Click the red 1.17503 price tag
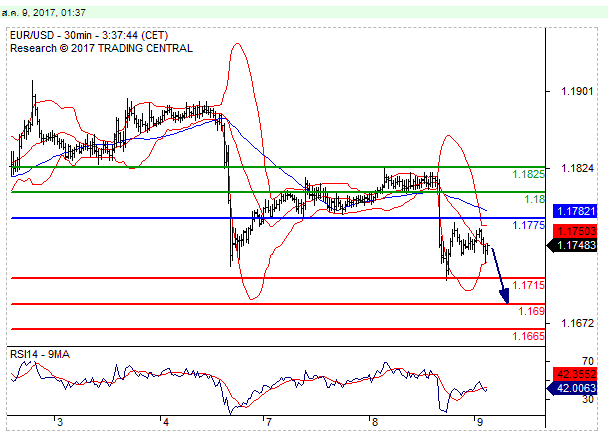 click(575, 231)
